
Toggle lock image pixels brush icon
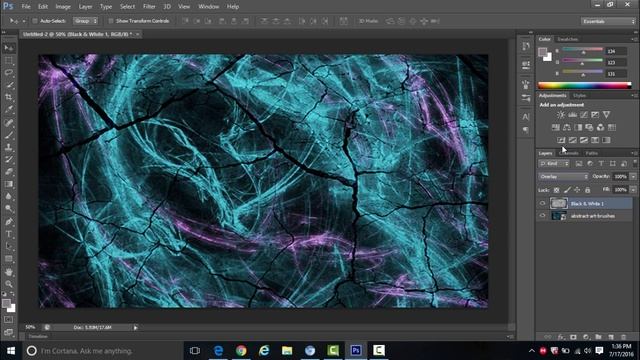[567, 190]
